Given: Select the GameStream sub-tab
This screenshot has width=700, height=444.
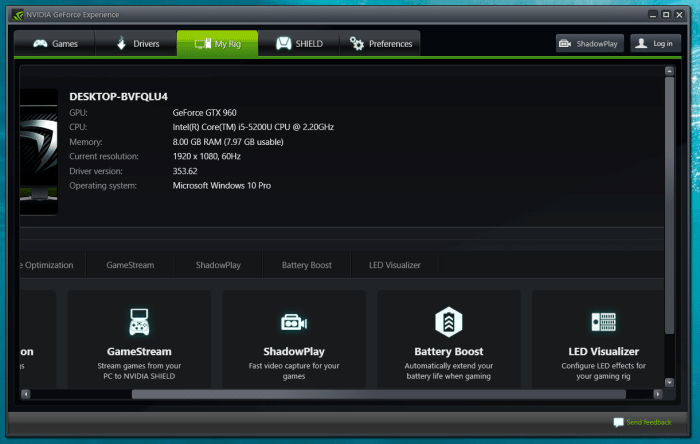Looking at the screenshot, I should point(130,265).
